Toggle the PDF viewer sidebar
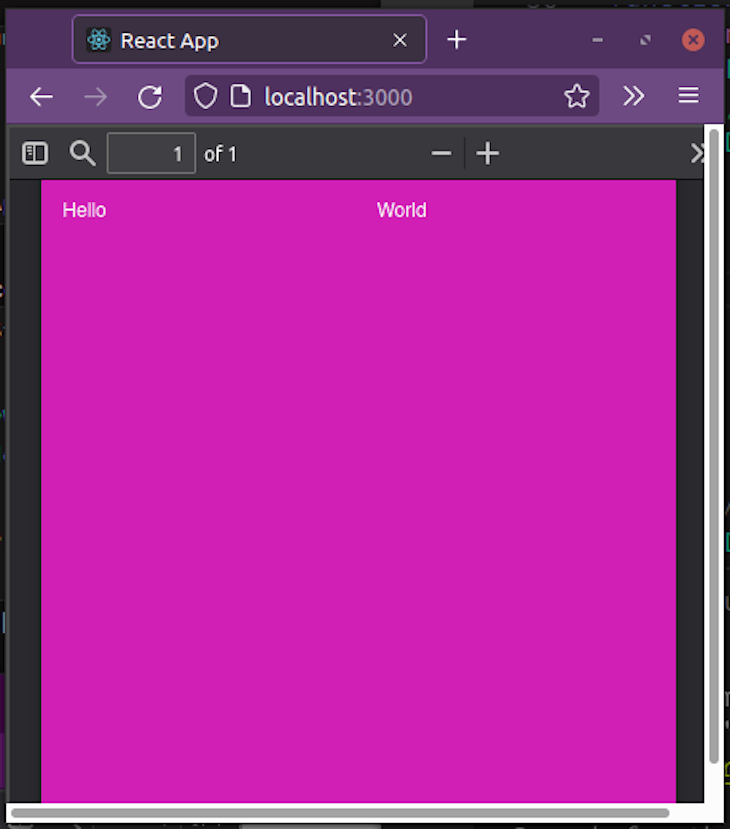 35,153
